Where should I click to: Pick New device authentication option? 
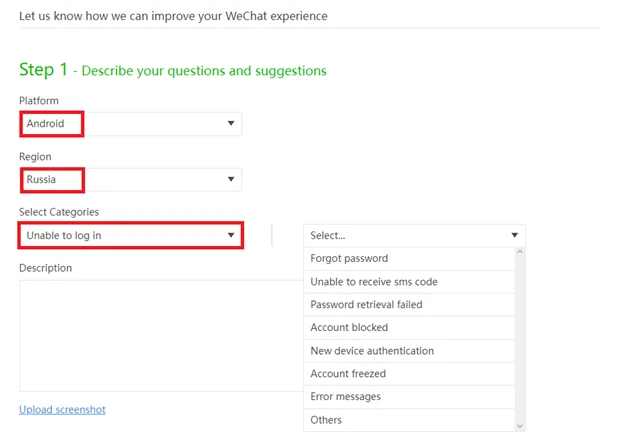(409, 351)
